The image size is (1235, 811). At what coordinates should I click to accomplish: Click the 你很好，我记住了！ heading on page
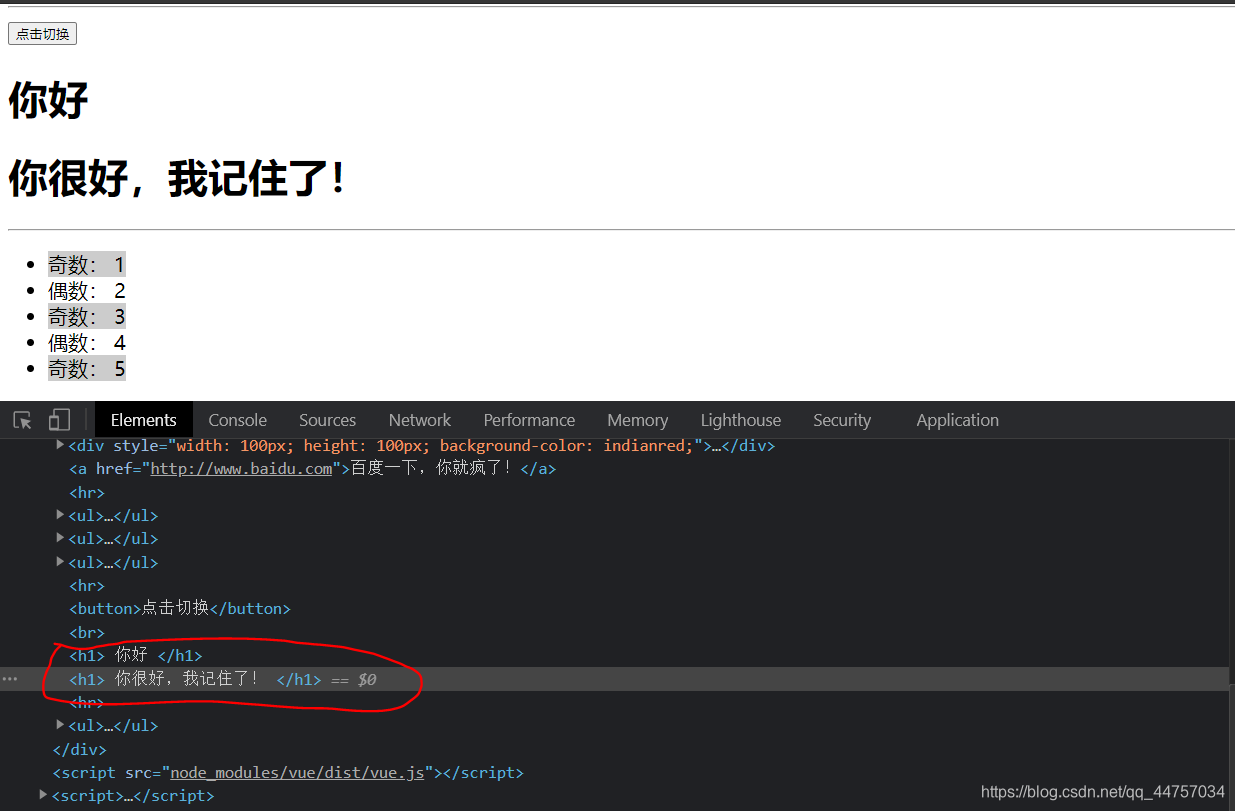[x=178, y=179]
